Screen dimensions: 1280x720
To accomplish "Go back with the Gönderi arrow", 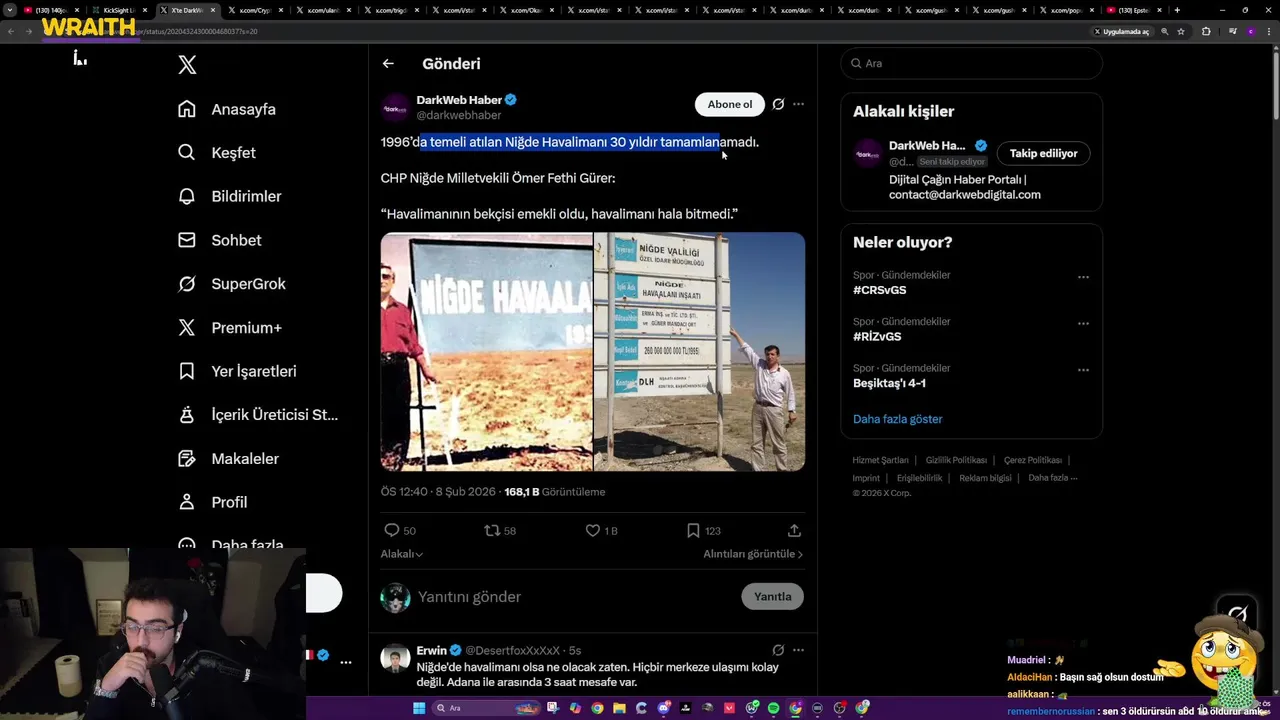I will pyautogui.click(x=388, y=63).
